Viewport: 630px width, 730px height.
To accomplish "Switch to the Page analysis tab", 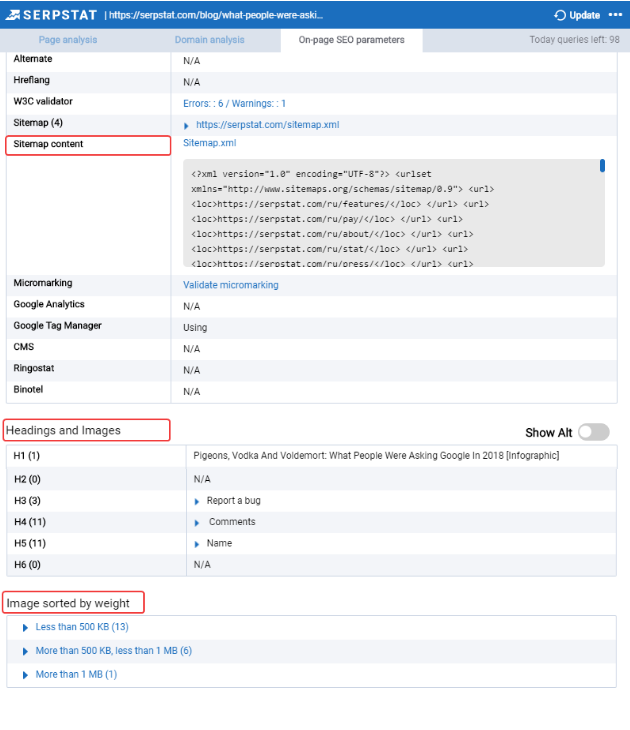I will pos(68,40).
